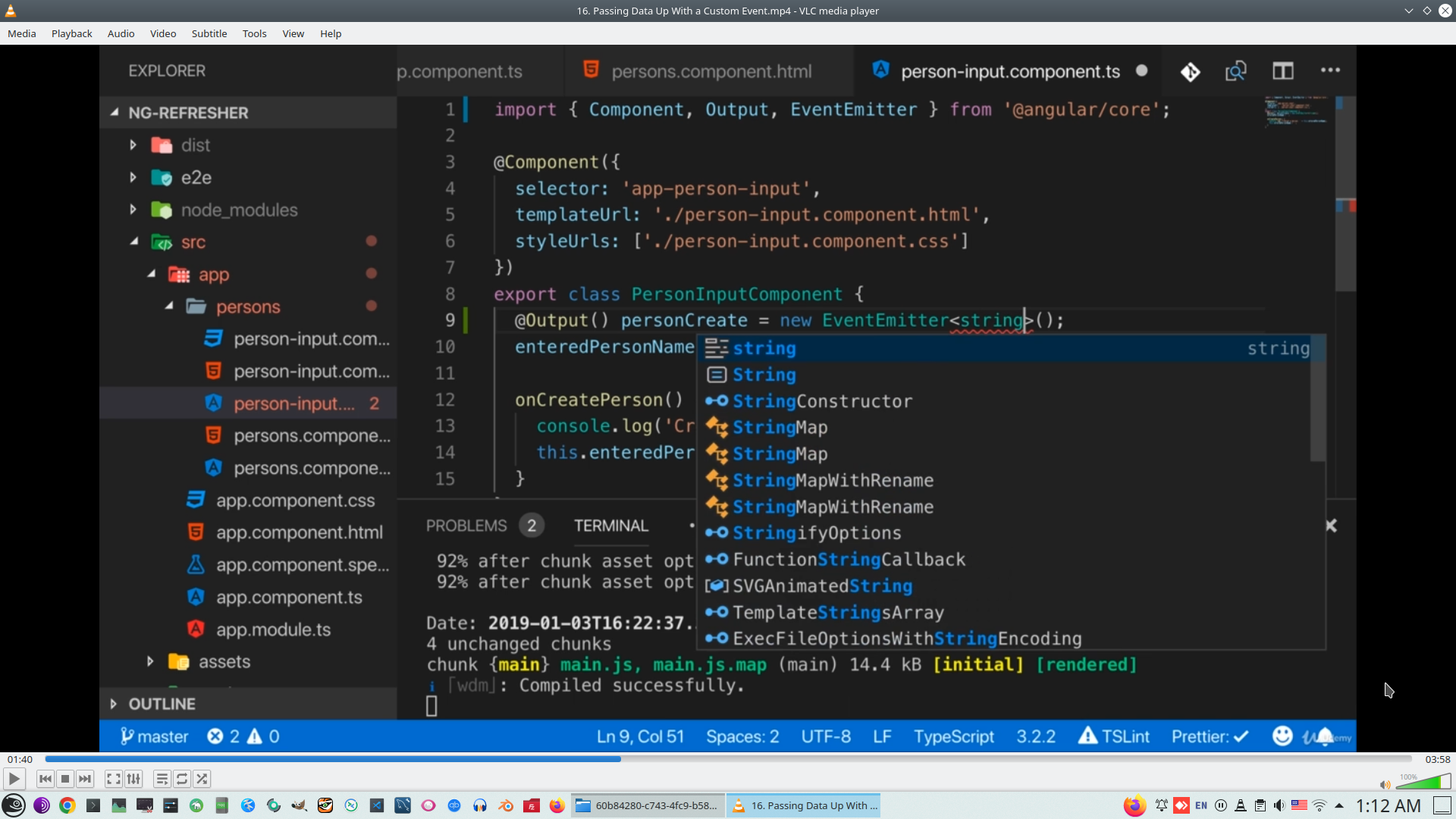Show the playlist view

[162, 779]
